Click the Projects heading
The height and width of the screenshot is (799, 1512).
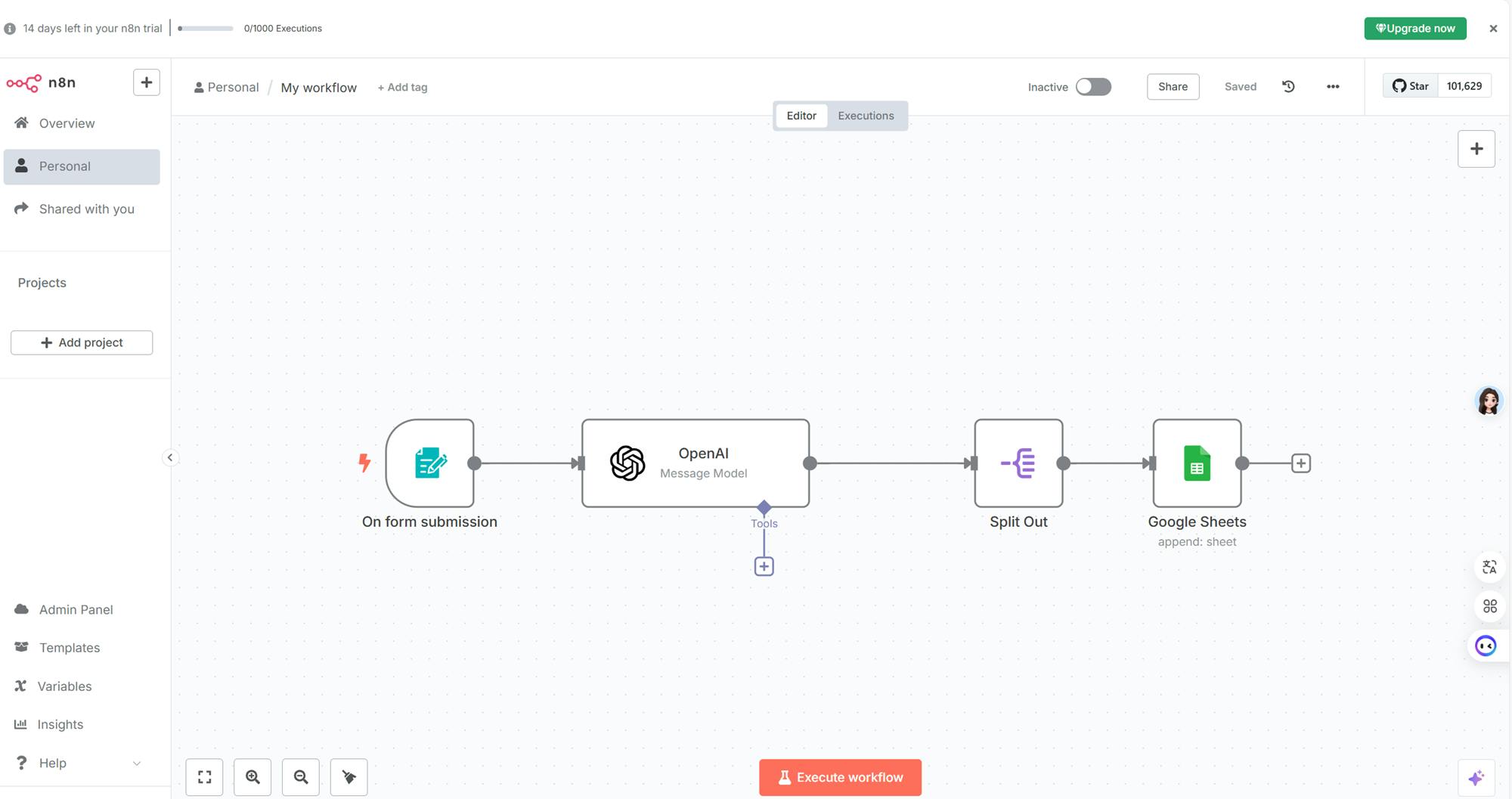click(x=42, y=283)
